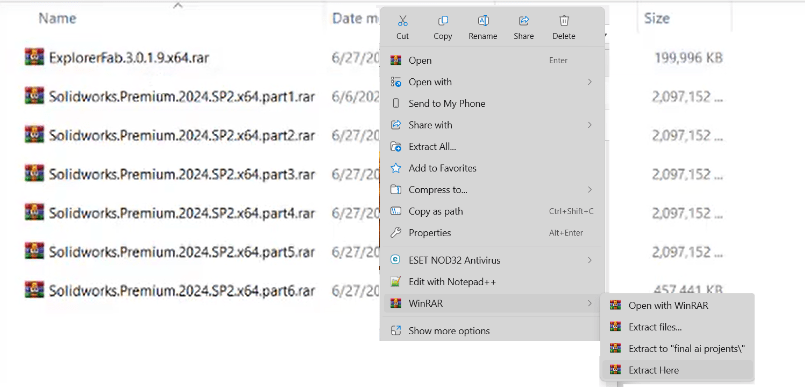Click the Delete trash icon
The height and width of the screenshot is (387, 805).
(564, 21)
